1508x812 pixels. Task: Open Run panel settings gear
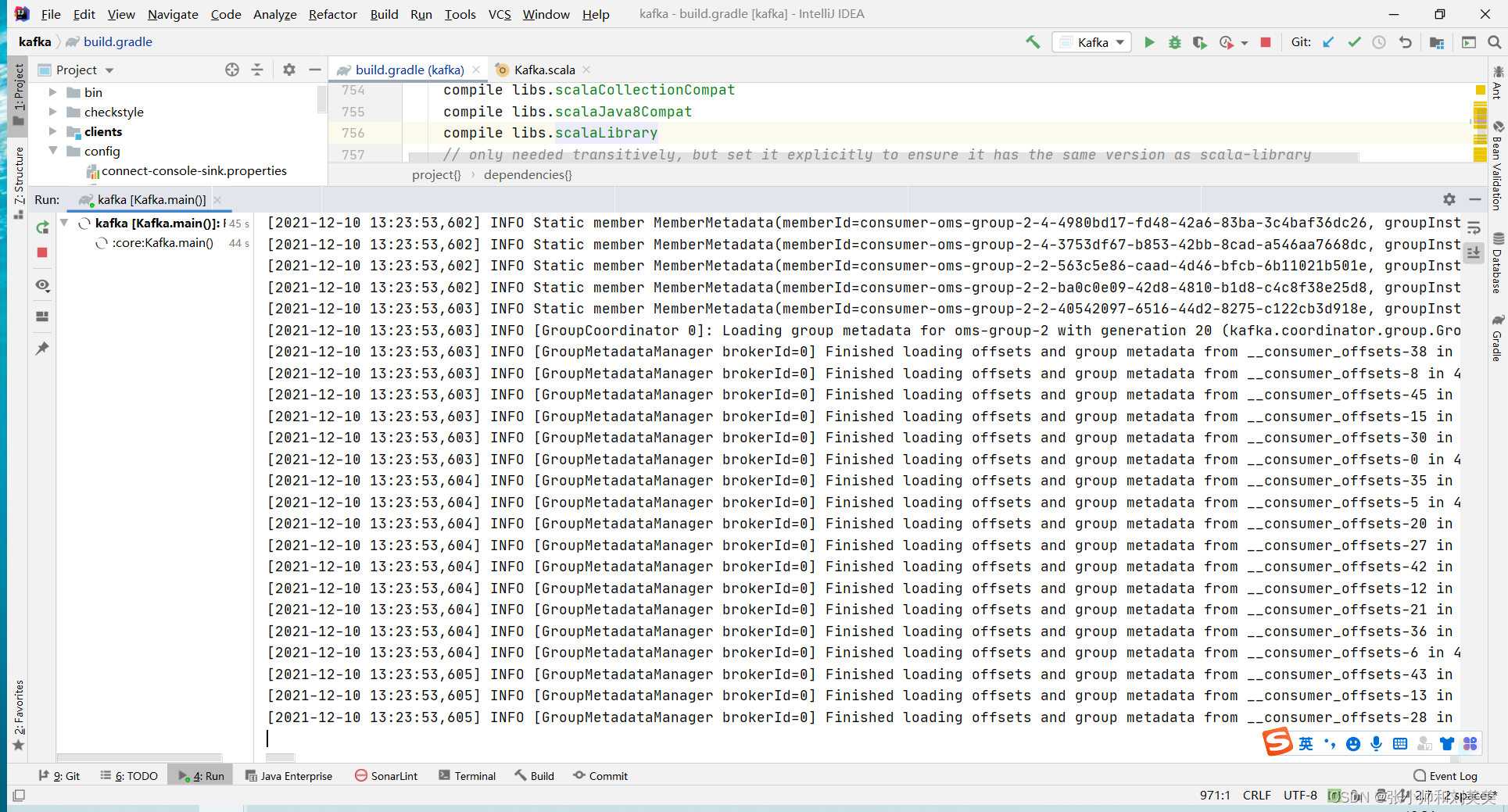(1449, 199)
